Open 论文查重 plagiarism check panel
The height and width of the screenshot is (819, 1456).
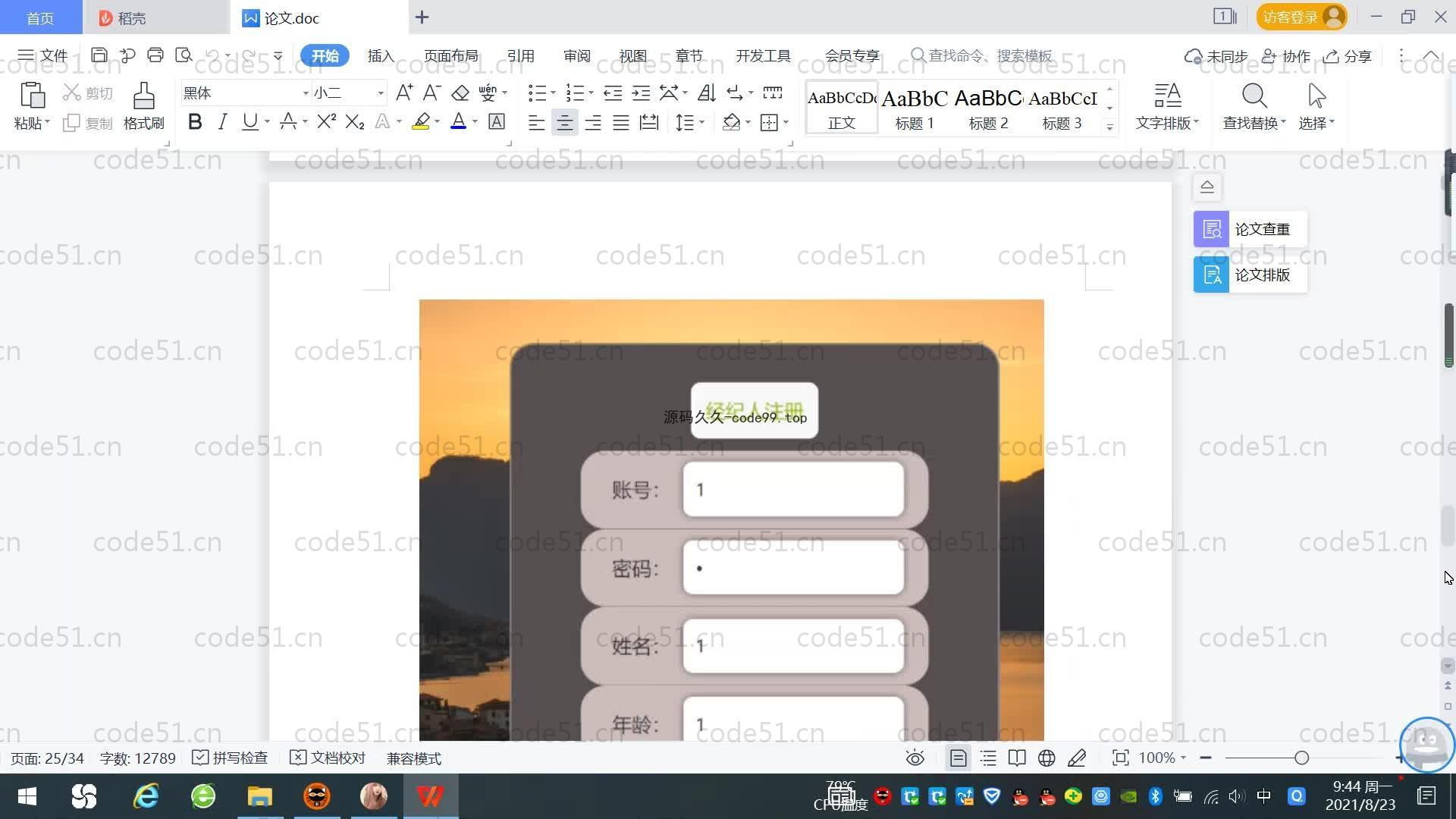pos(1250,229)
